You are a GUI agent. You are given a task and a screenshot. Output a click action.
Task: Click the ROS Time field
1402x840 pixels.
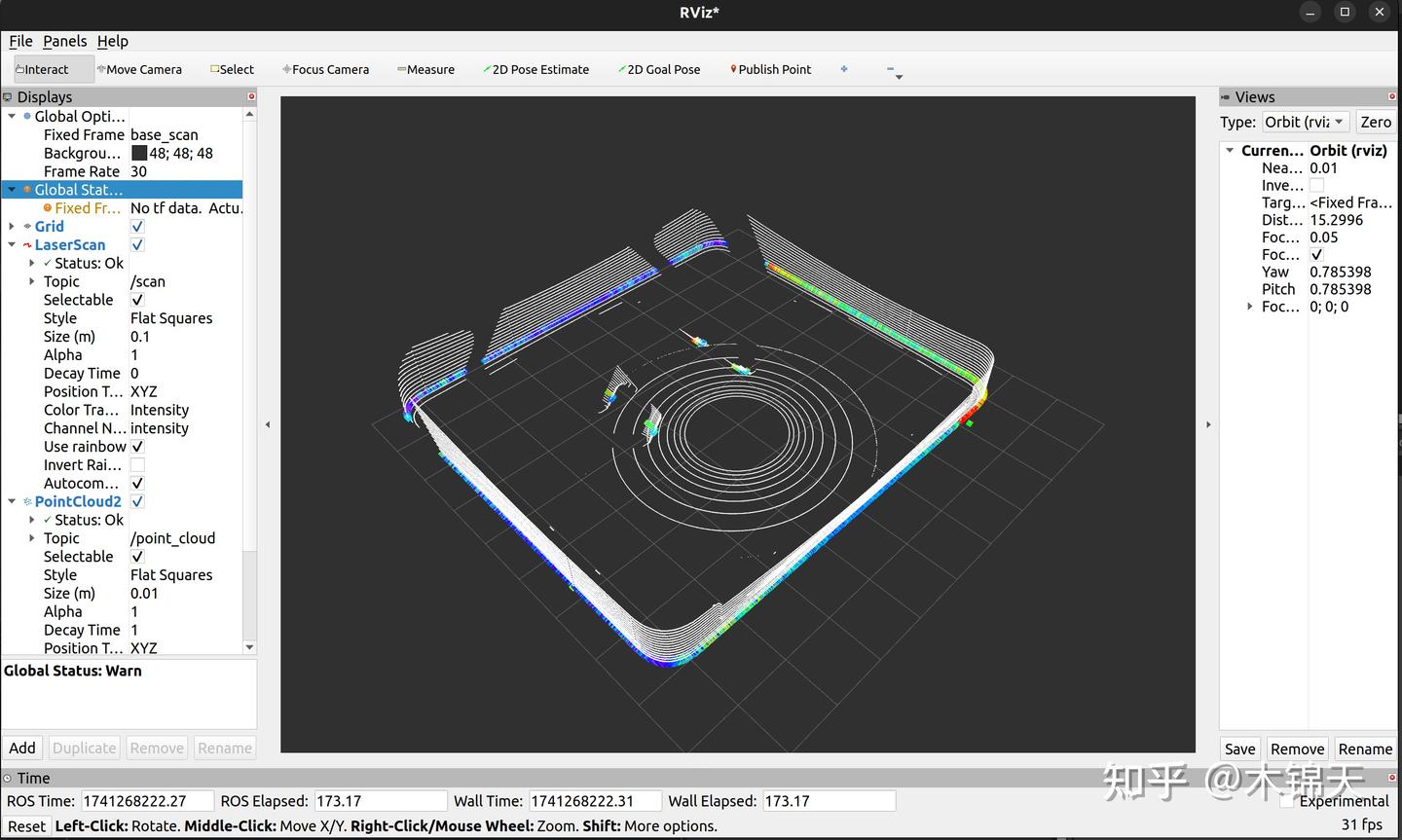click(x=147, y=801)
